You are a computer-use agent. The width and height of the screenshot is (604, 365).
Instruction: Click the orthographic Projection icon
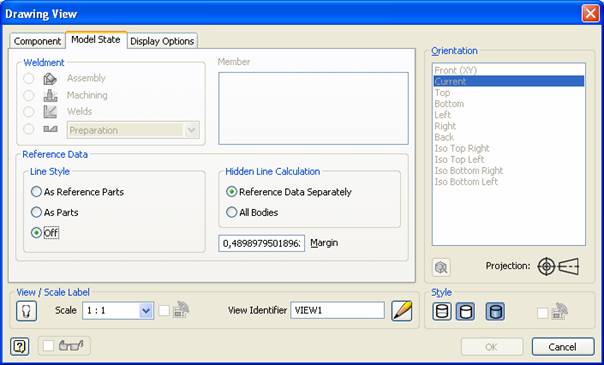(546, 266)
